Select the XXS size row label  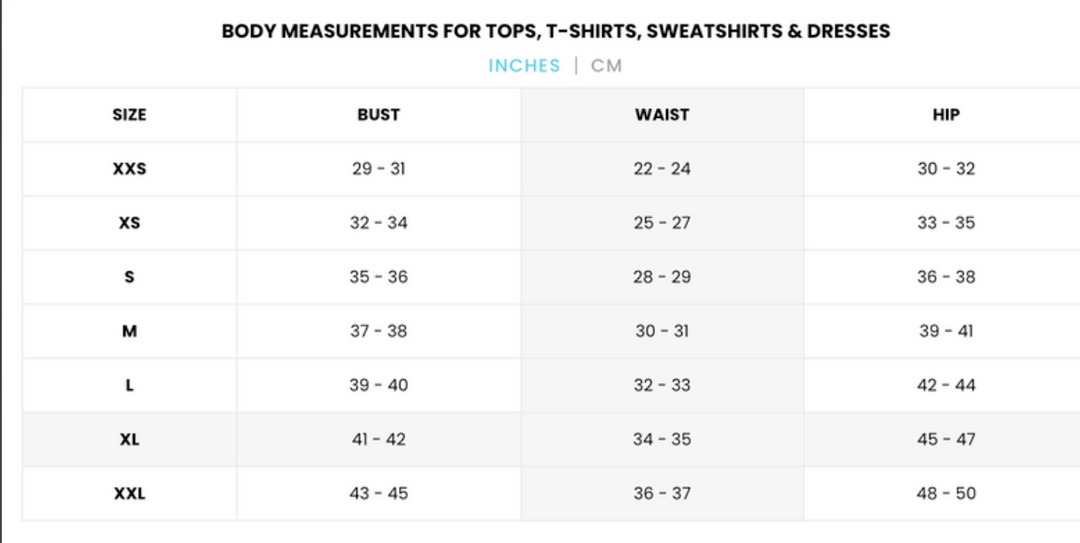coord(129,169)
